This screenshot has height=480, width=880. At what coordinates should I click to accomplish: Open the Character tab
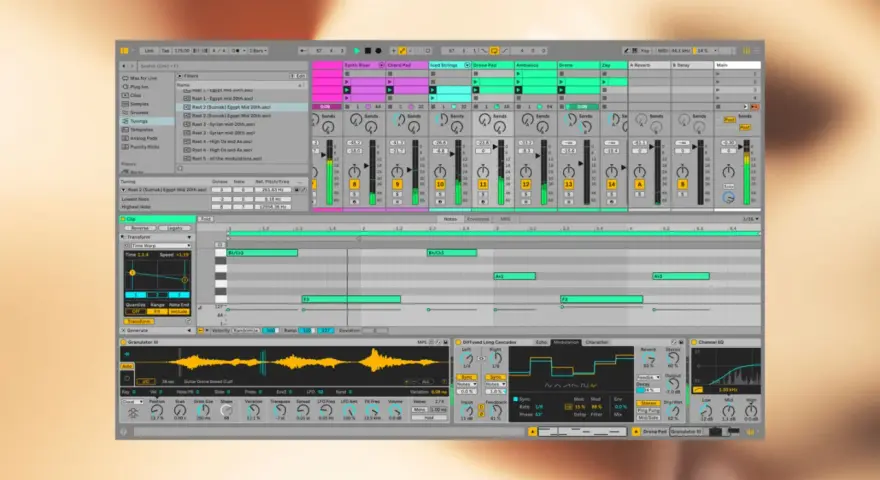click(x=596, y=342)
